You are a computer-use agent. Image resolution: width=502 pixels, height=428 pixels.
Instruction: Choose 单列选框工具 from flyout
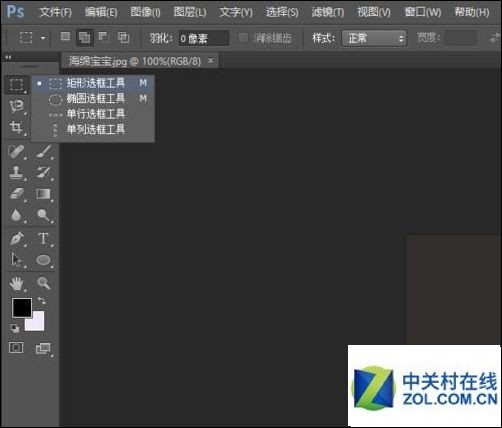click(x=93, y=129)
